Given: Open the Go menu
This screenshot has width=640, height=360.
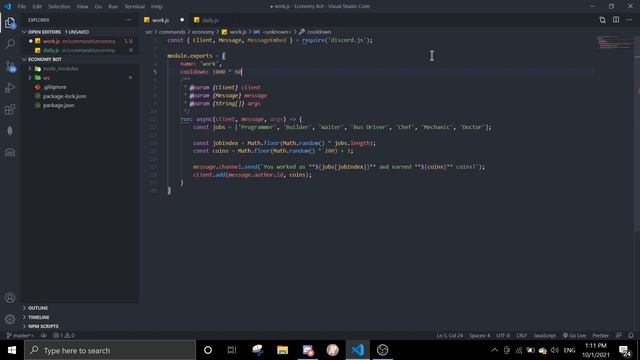Looking at the screenshot, I should click(x=98, y=7).
